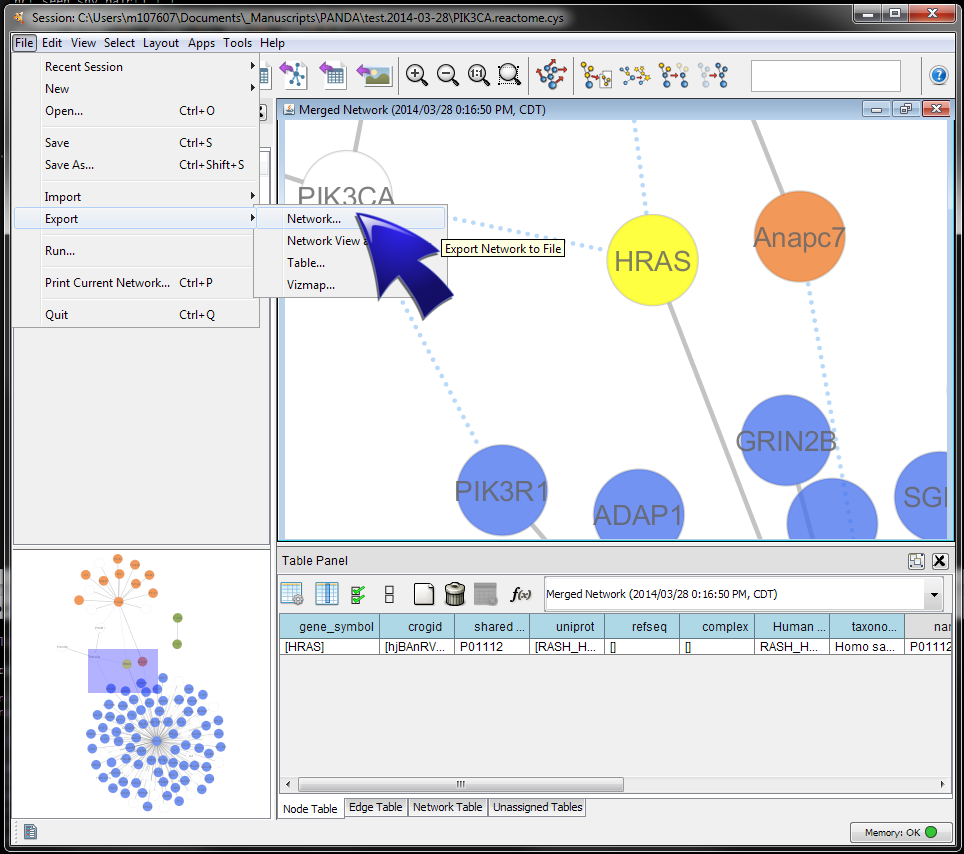Click the trash can delete columns icon

(x=455, y=594)
